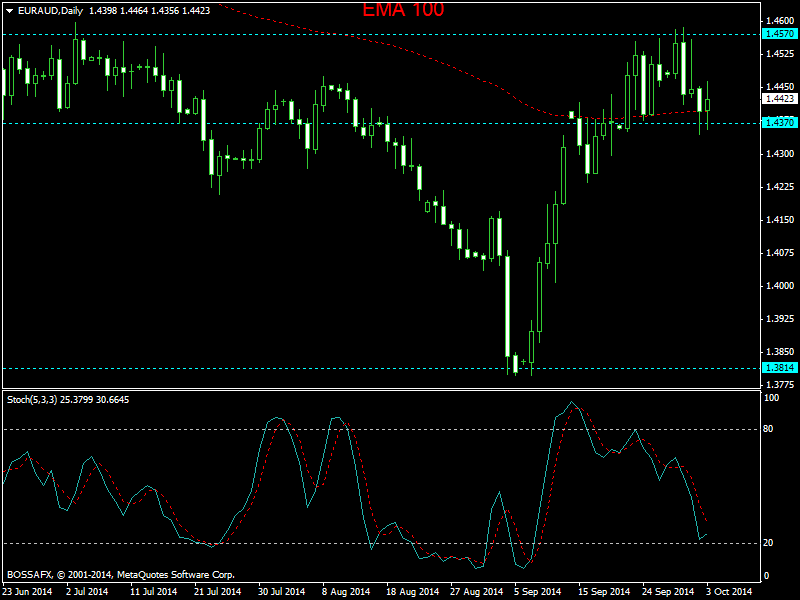Select the EURAUD,Daily chart title
Screen dimensions: 800x600
tap(52, 11)
